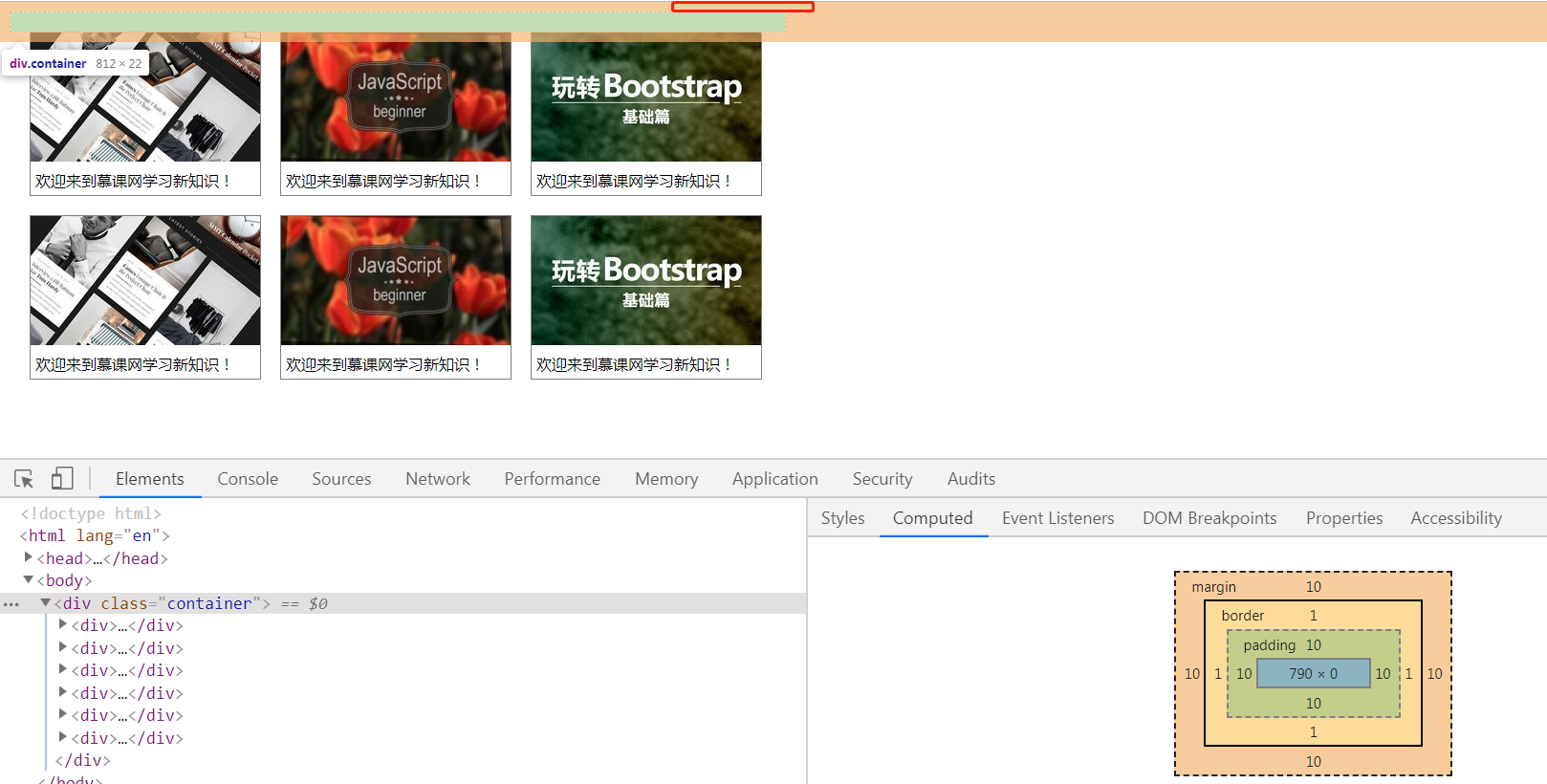Collapse the div.container node arrow
1547x784 pixels.
click(45, 603)
